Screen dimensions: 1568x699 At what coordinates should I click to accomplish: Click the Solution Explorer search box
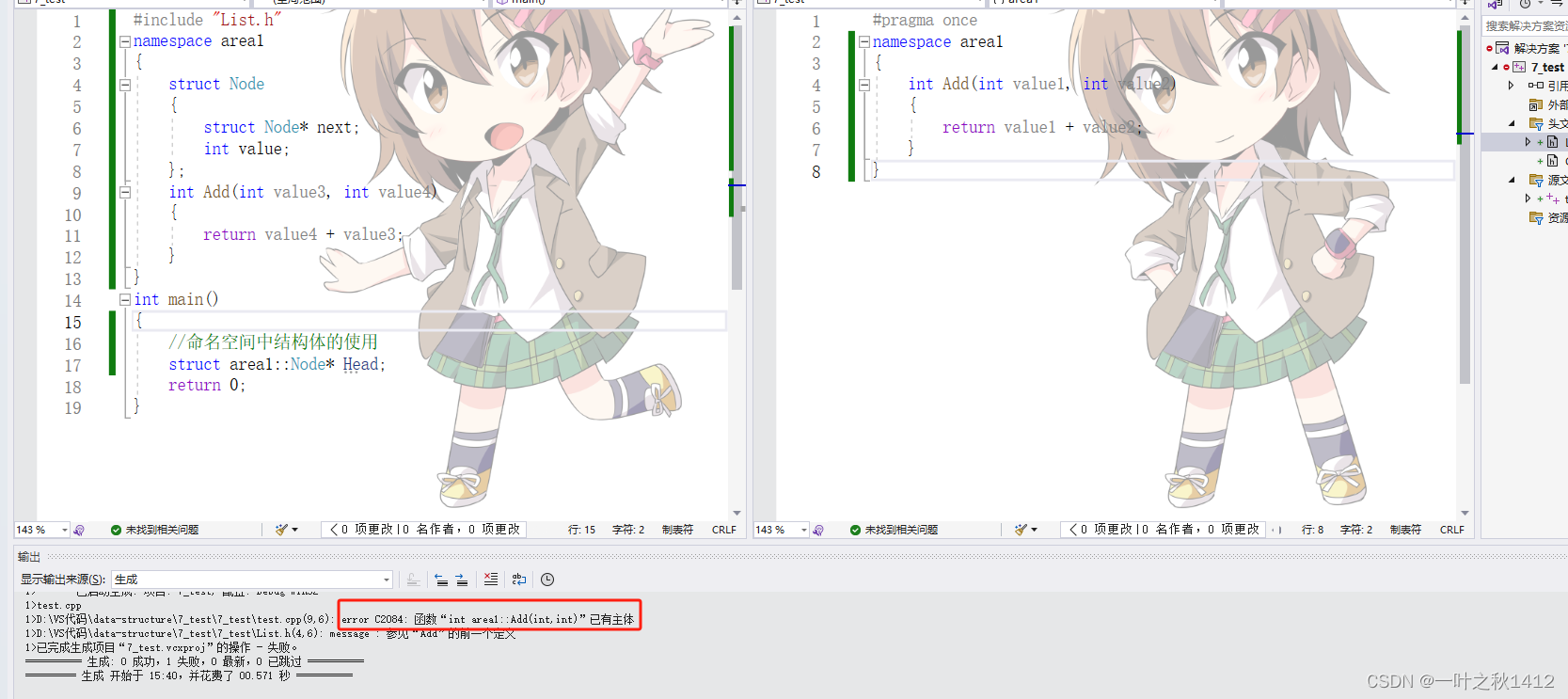(1525, 26)
